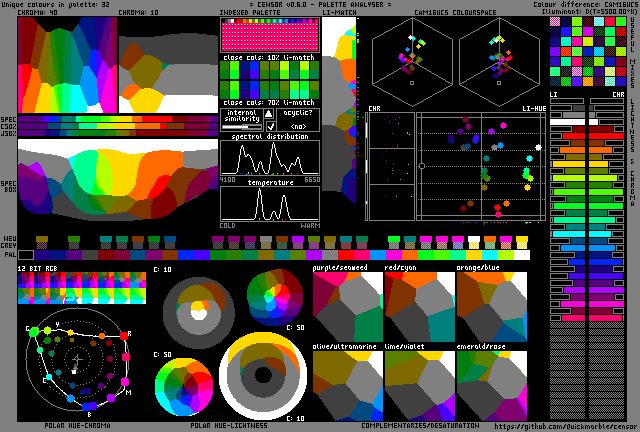The width and height of the screenshot is (640, 432).
Task: Click the magenta M point on the polar hue-chroma plot
Action: click(125, 382)
